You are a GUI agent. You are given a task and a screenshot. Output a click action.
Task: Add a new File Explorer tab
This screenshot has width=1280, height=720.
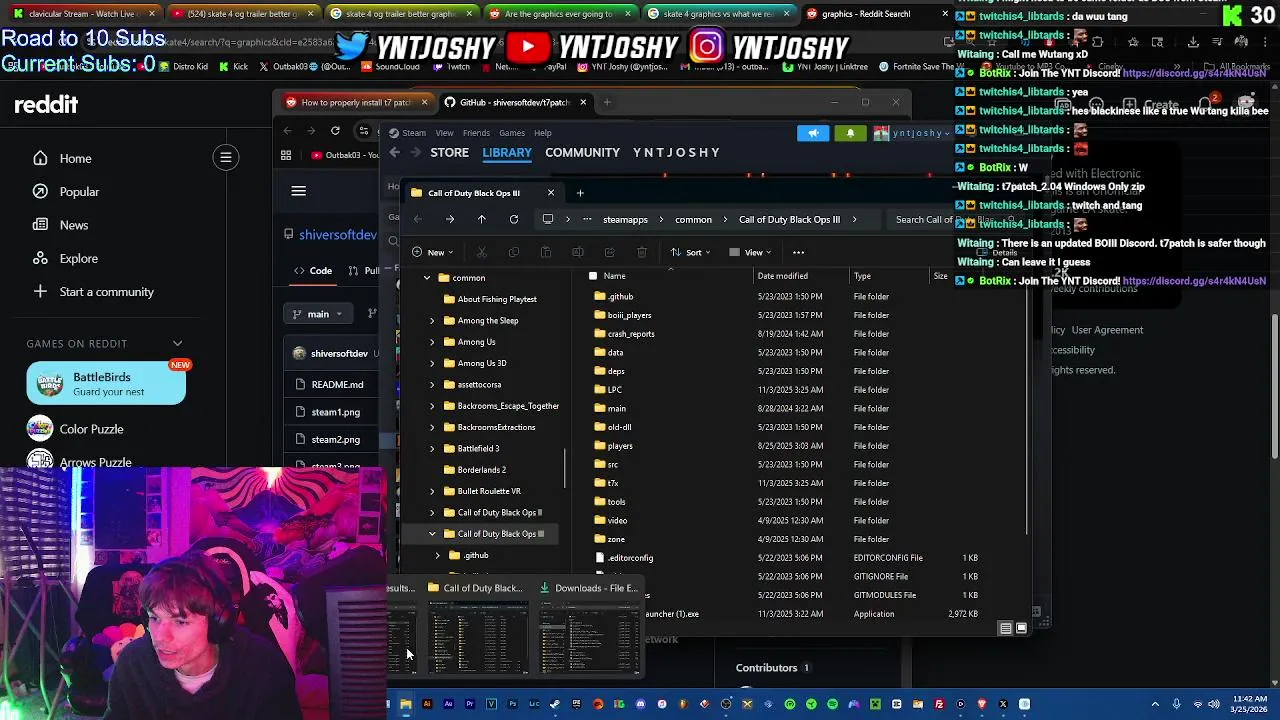coord(580,193)
